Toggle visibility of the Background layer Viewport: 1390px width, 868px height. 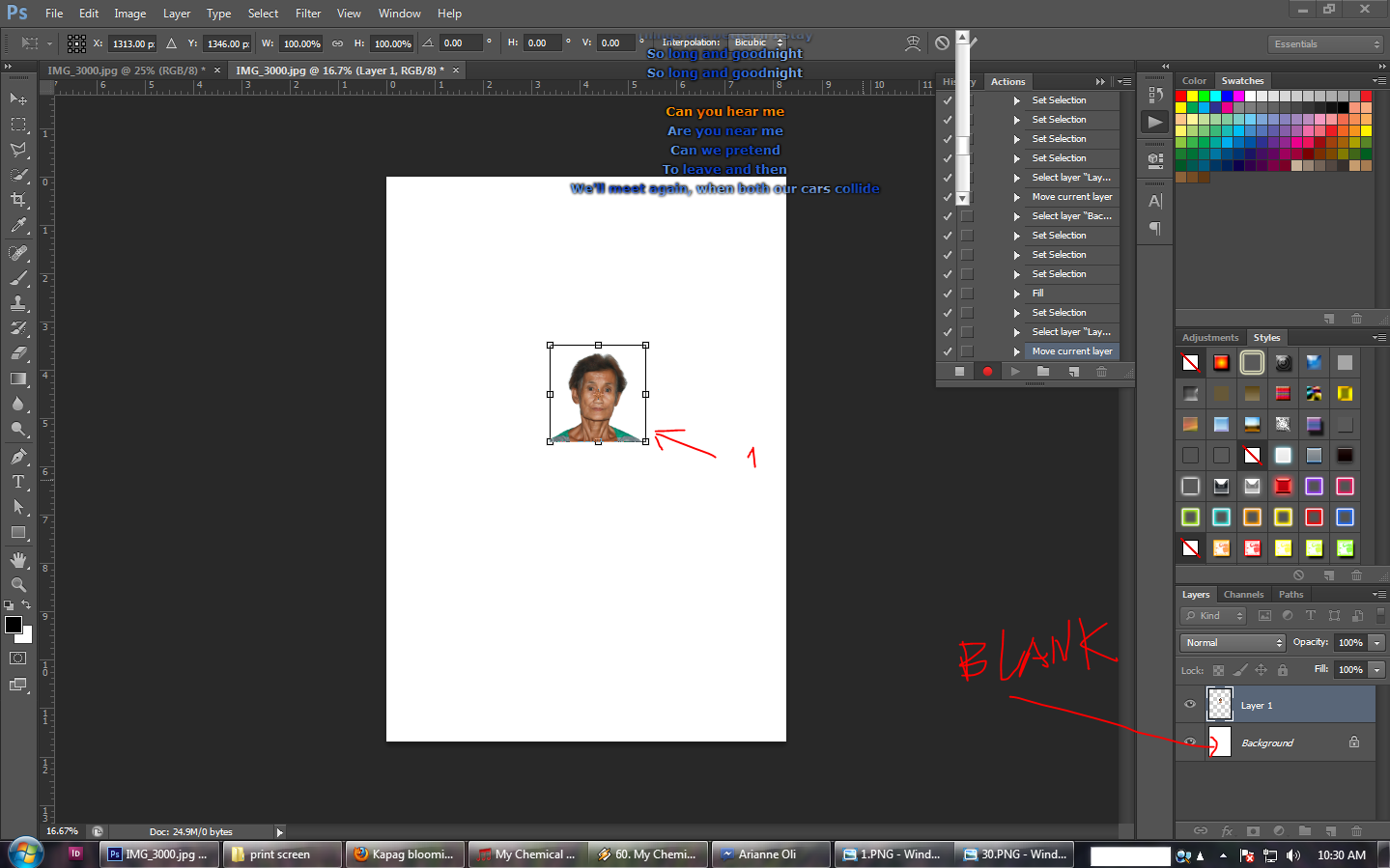(1190, 742)
